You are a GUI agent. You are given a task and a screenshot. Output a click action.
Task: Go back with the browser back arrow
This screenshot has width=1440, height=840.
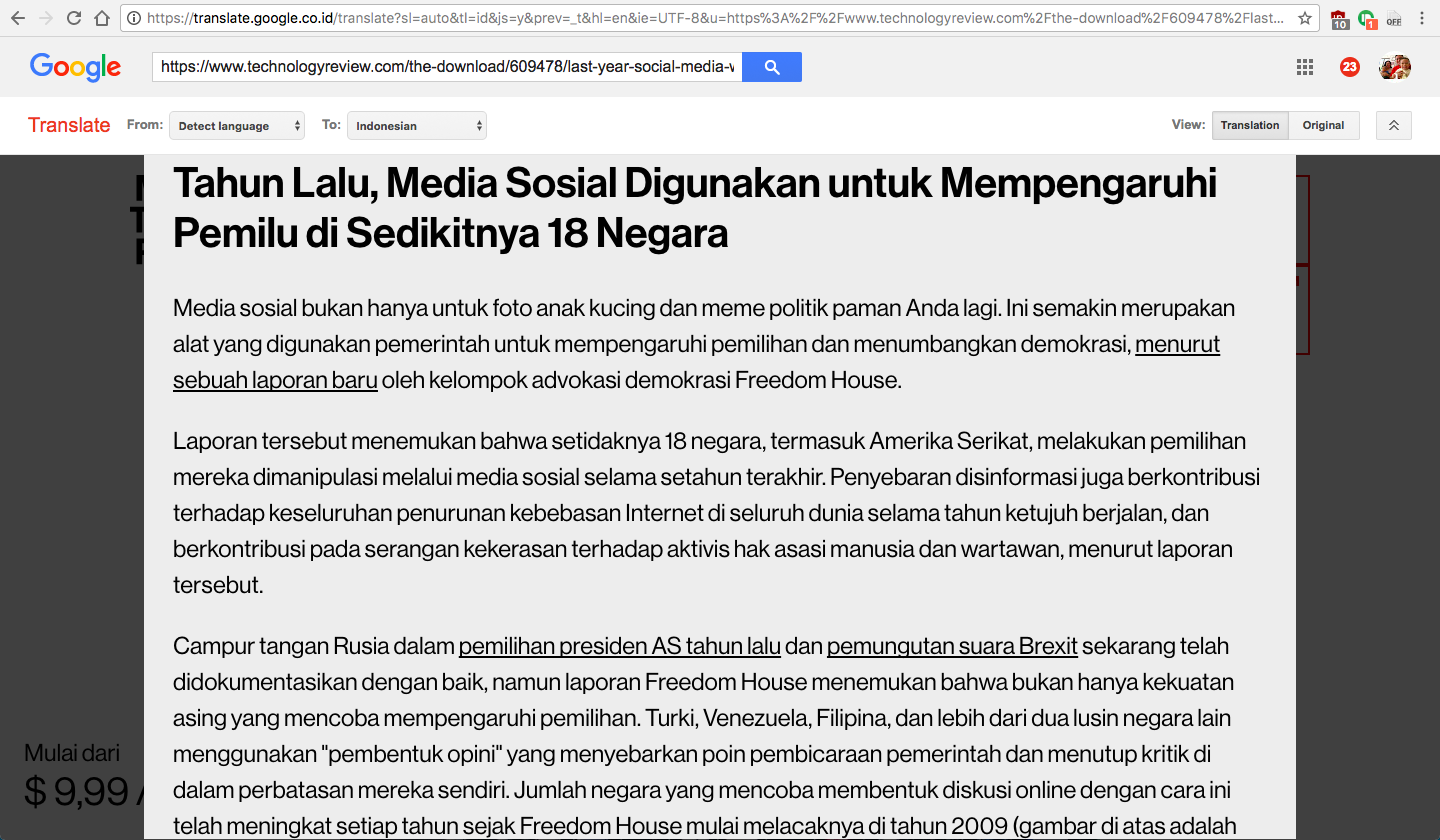[18, 18]
